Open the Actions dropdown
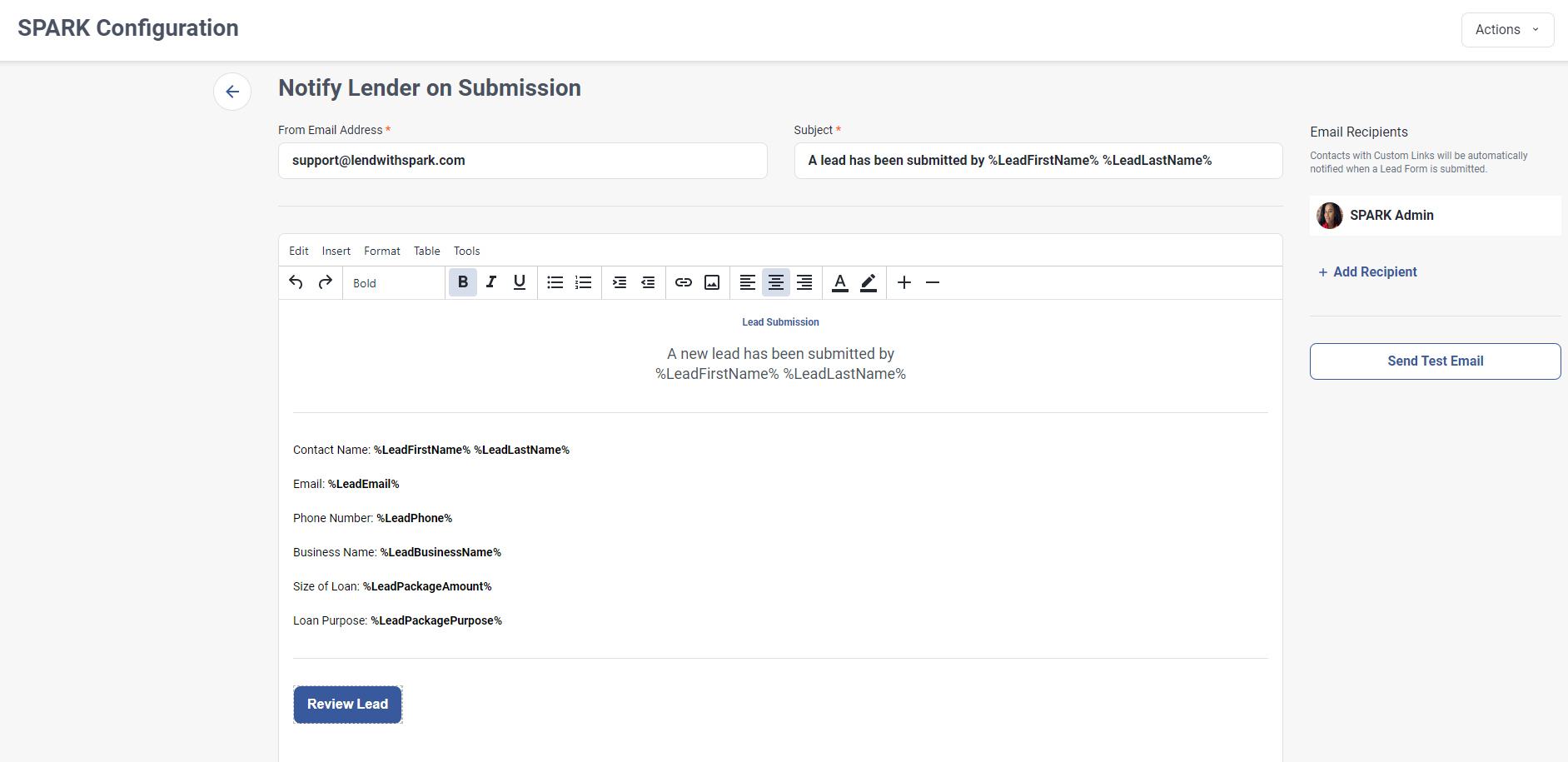 click(x=1507, y=30)
